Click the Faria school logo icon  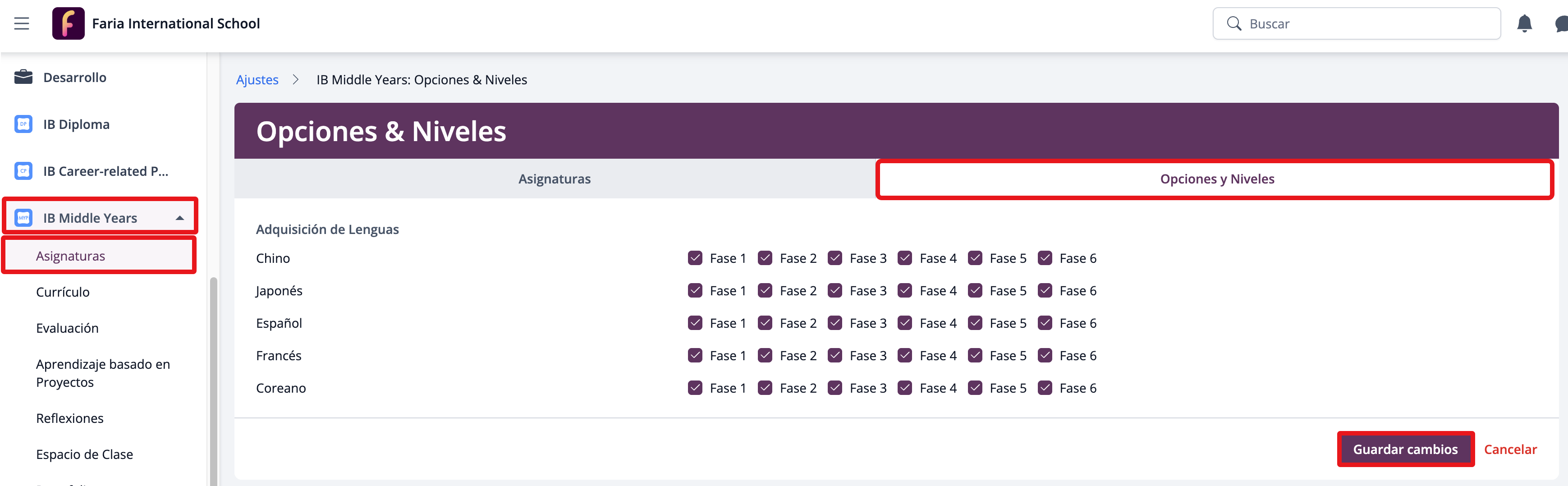coord(68,24)
